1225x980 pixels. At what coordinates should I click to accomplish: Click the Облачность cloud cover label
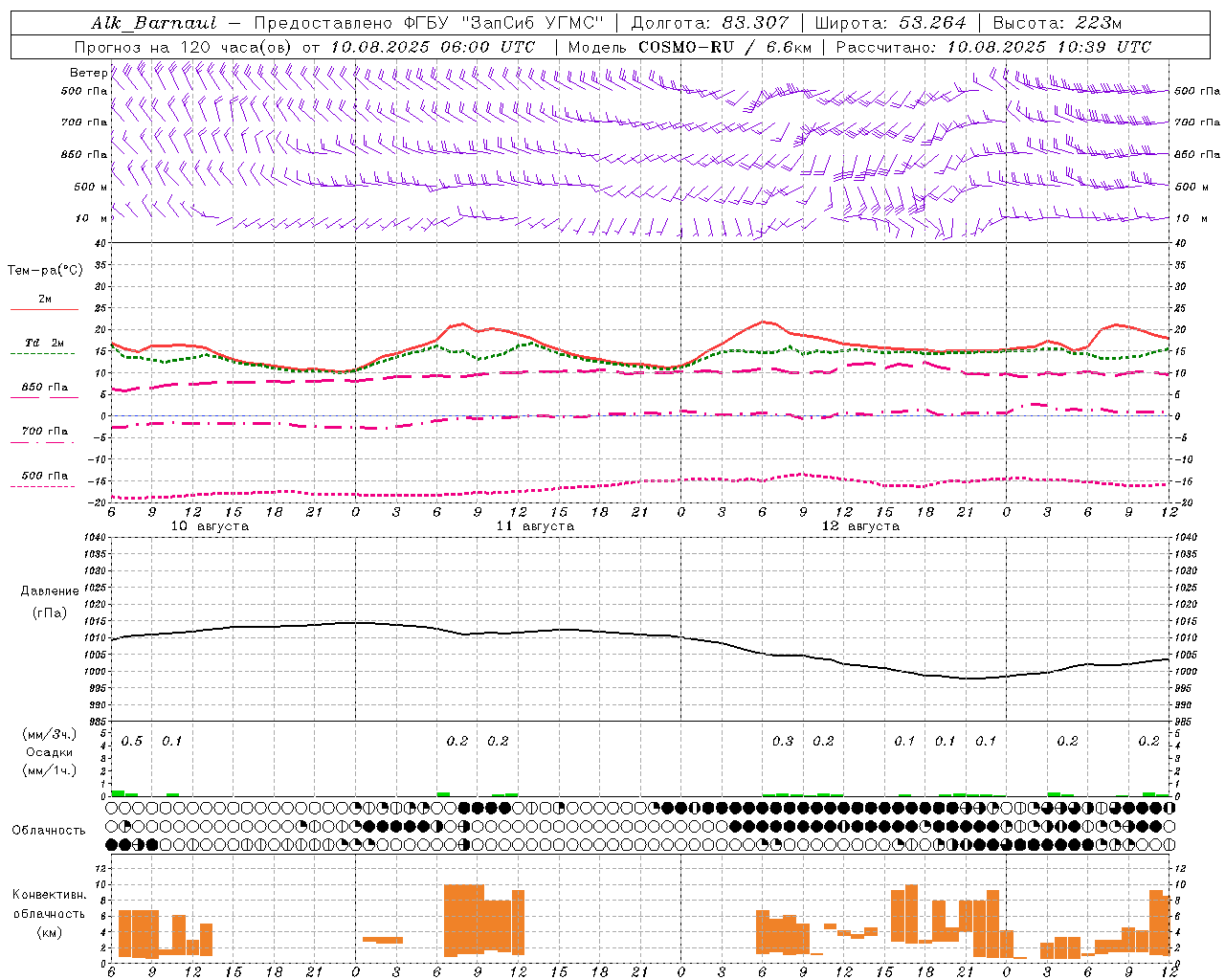pos(49,830)
